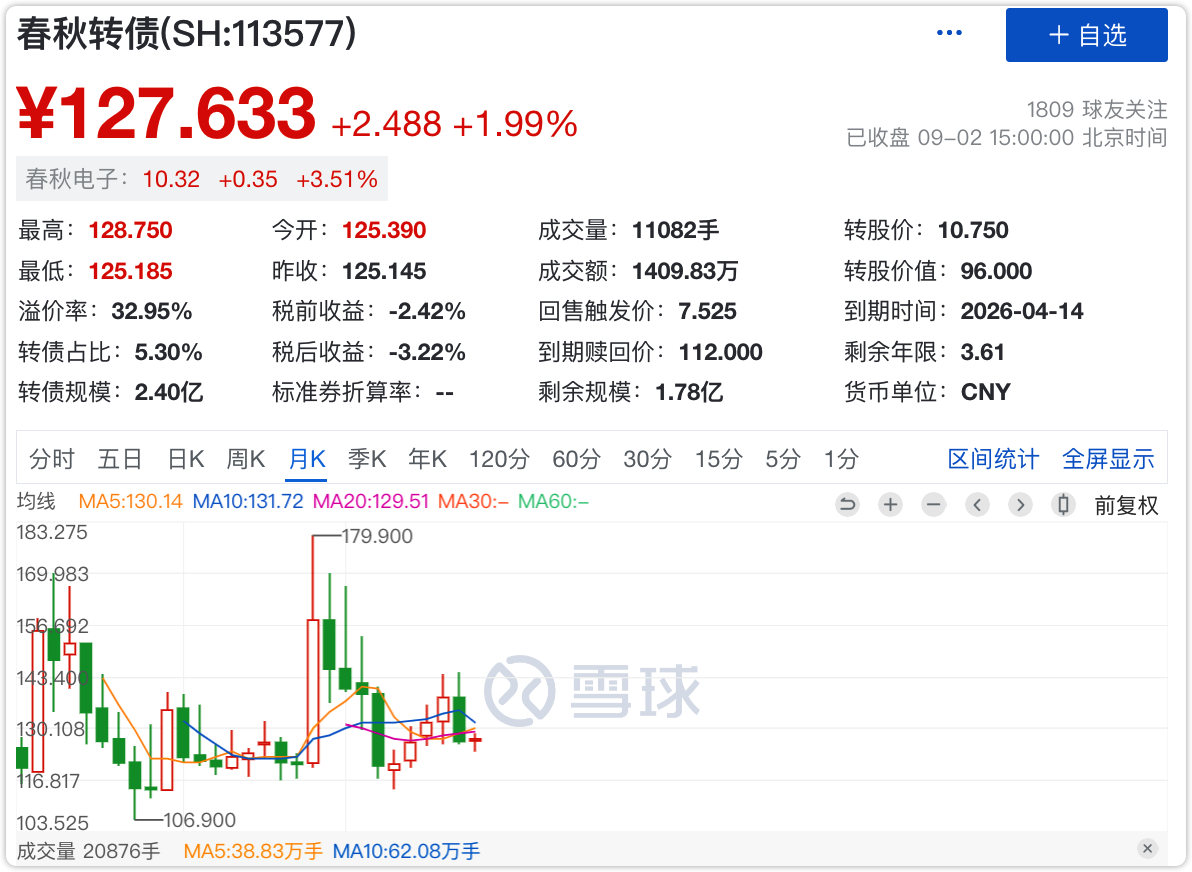Switch to 日K tab

point(185,458)
